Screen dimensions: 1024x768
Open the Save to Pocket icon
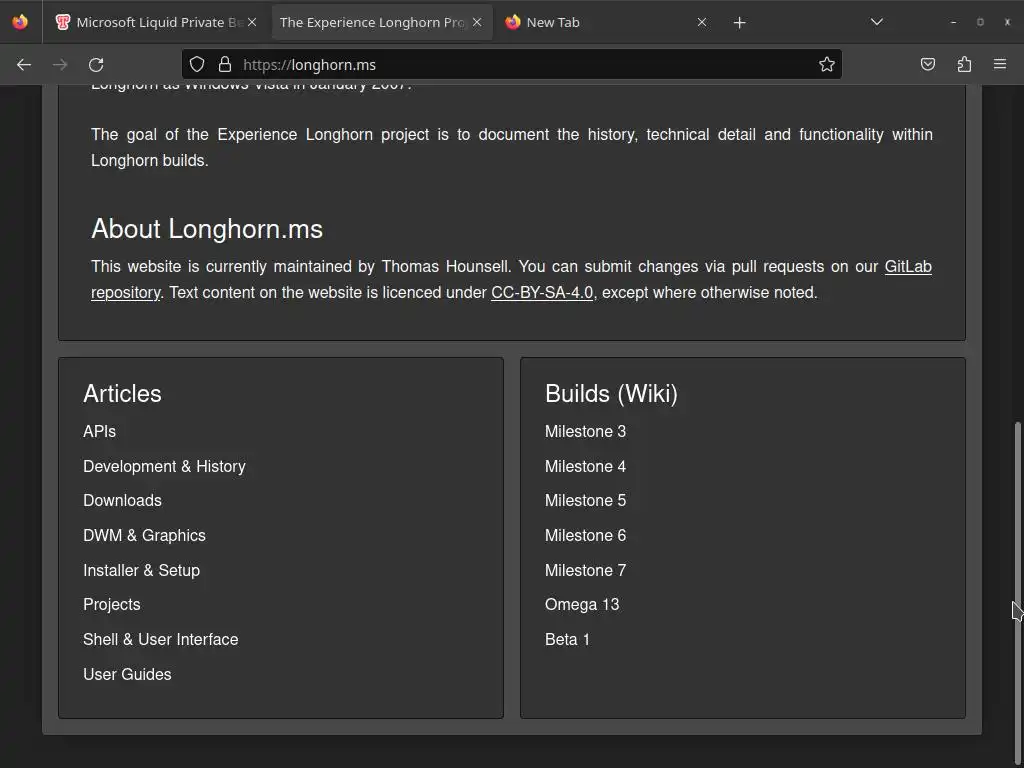pos(928,64)
